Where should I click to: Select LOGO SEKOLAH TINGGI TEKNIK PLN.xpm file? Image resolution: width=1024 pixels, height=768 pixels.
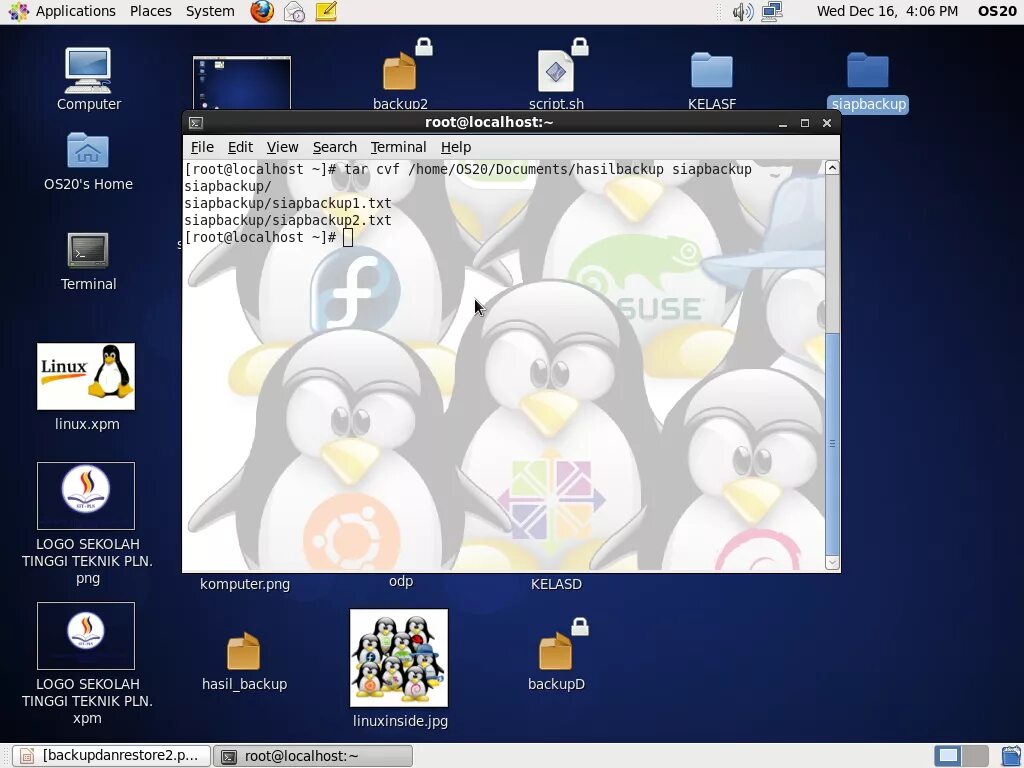click(x=86, y=636)
